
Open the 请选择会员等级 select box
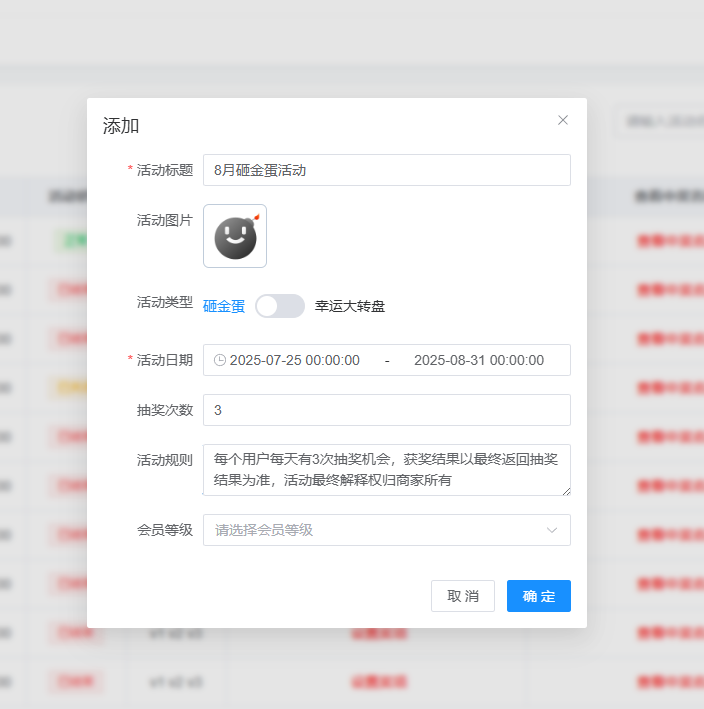(380, 530)
